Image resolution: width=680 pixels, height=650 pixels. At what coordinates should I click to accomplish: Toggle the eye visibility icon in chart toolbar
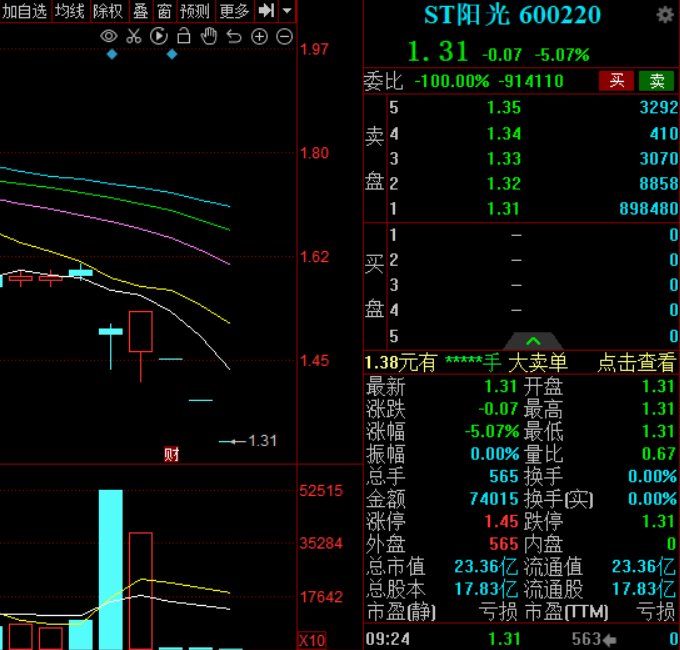[108, 36]
